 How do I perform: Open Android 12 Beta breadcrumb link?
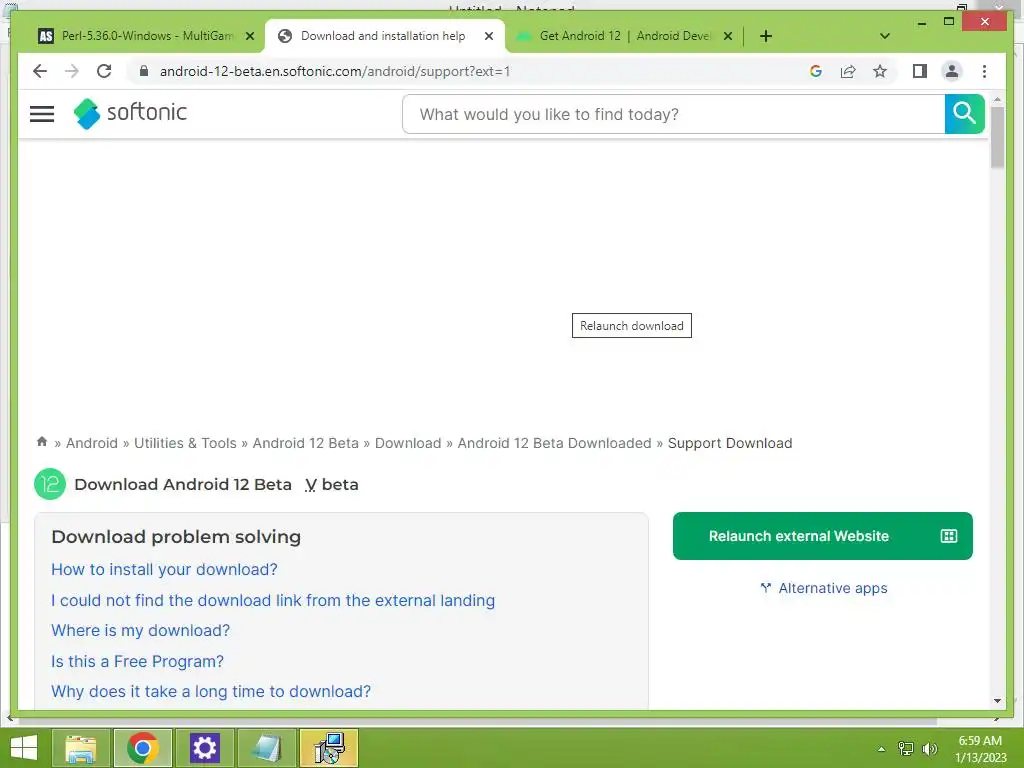tap(306, 443)
